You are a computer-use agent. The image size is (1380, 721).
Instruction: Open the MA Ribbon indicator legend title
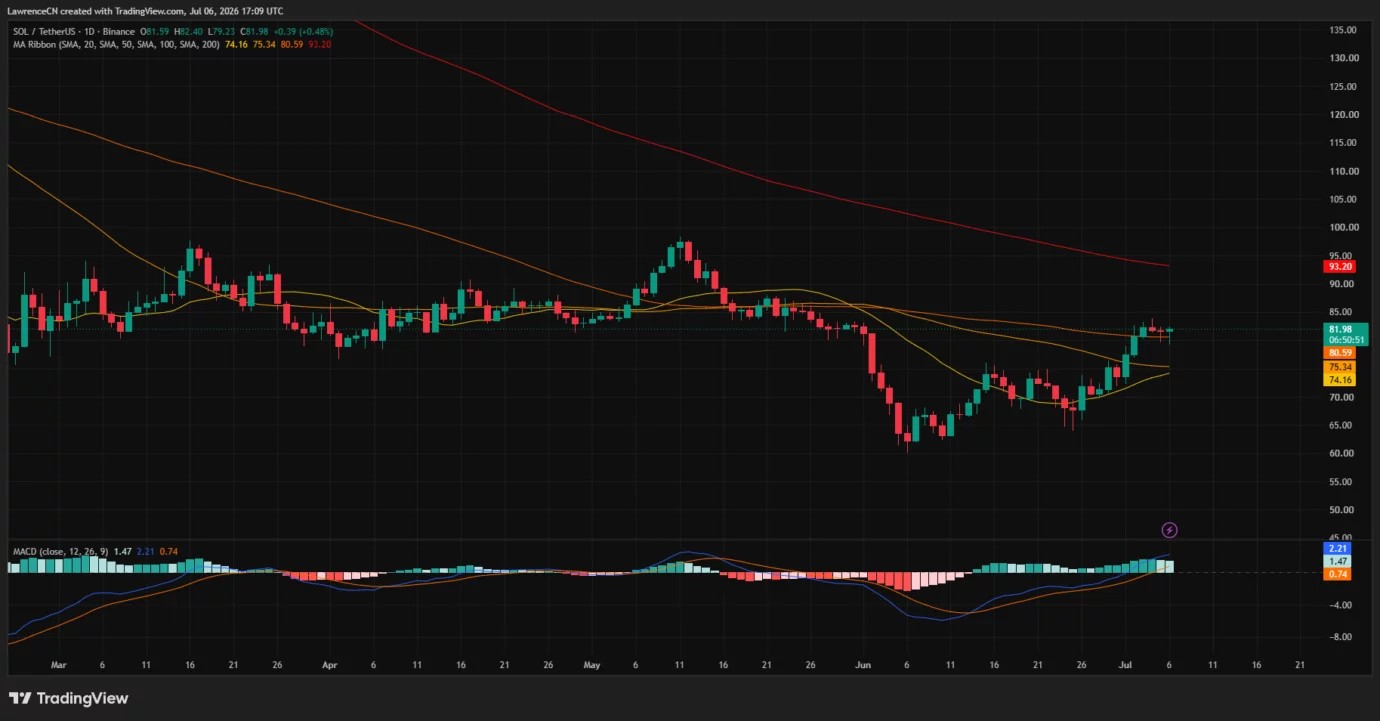tap(115, 45)
